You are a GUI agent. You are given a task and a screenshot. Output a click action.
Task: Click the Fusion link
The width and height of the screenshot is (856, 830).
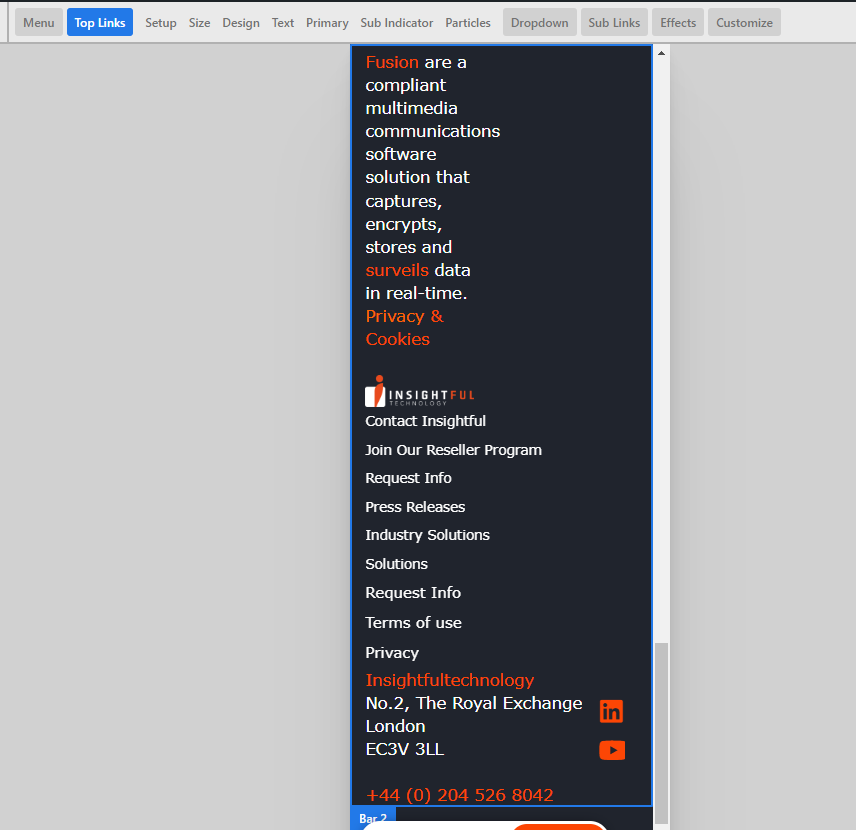tap(392, 62)
